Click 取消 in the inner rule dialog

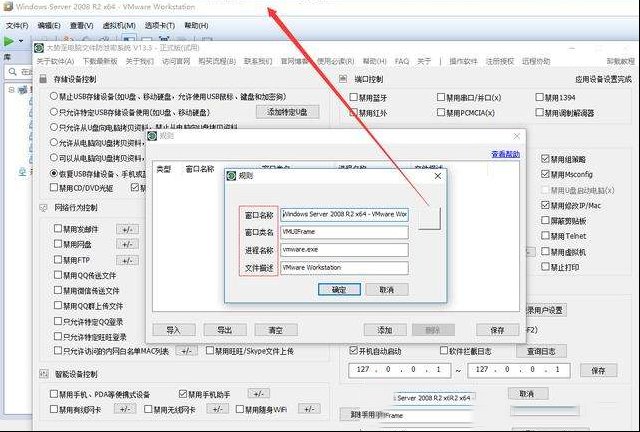pos(387,289)
